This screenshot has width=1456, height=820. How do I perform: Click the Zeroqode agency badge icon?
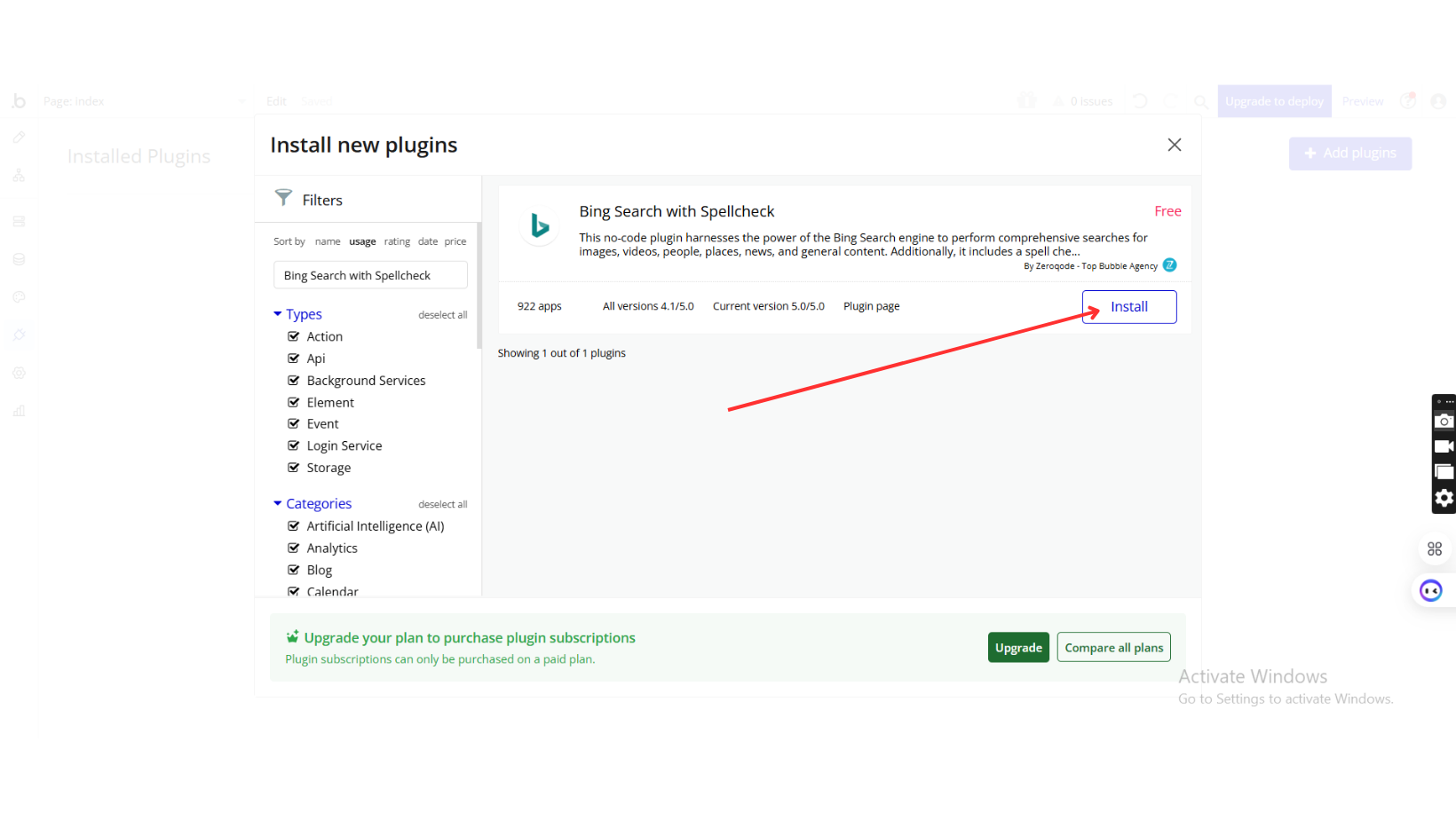click(x=1170, y=265)
